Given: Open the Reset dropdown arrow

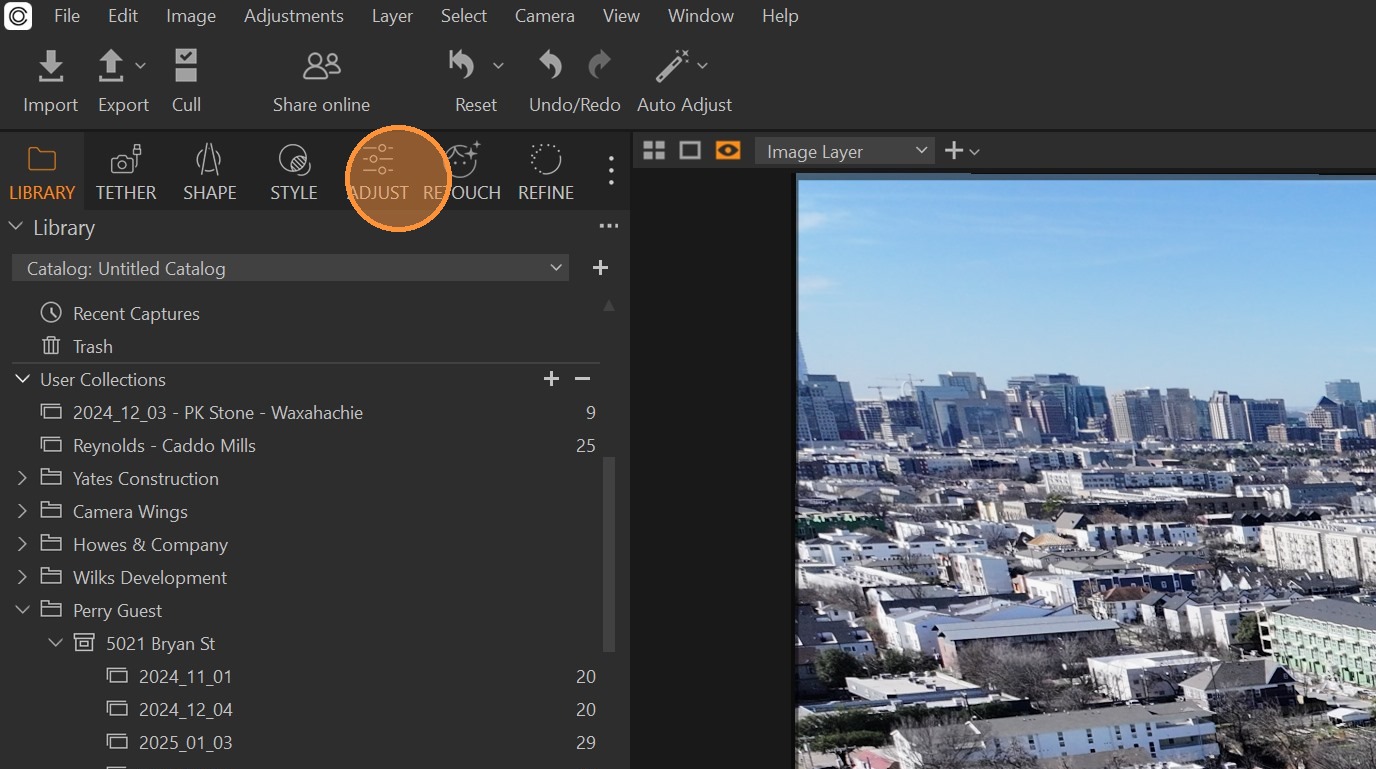Looking at the screenshot, I should (498, 66).
